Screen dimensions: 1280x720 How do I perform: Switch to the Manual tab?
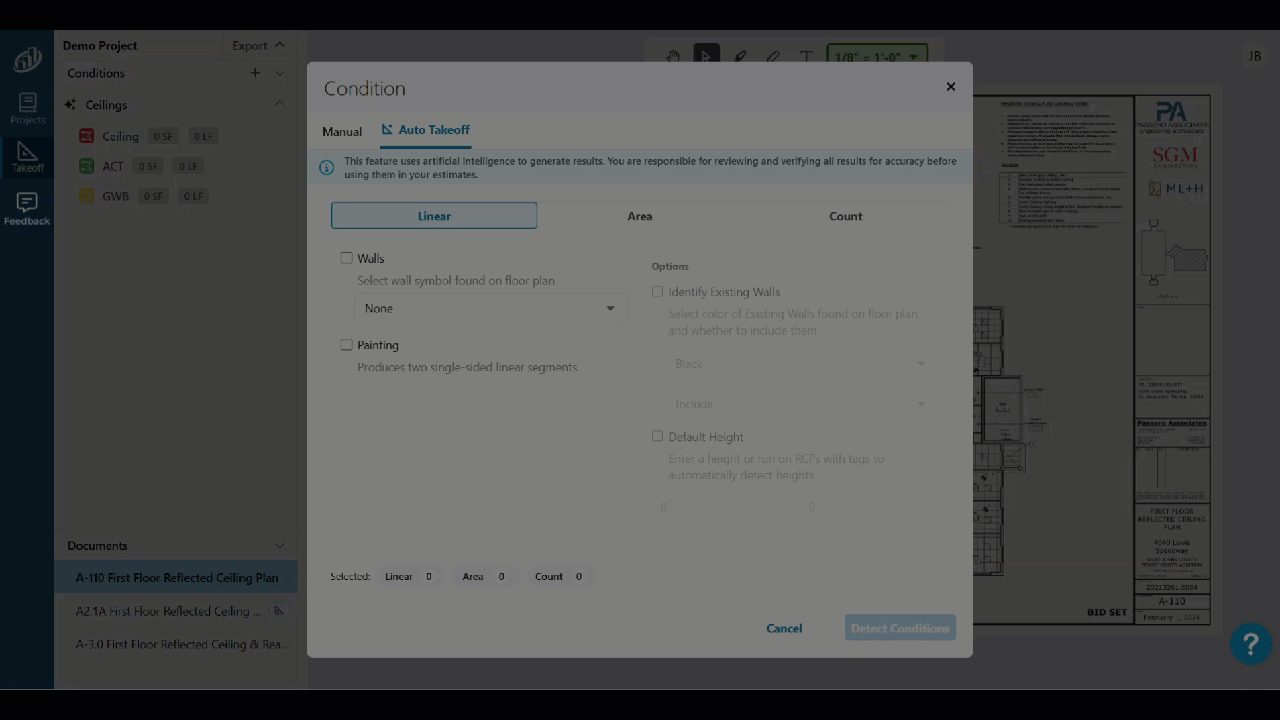pos(342,131)
